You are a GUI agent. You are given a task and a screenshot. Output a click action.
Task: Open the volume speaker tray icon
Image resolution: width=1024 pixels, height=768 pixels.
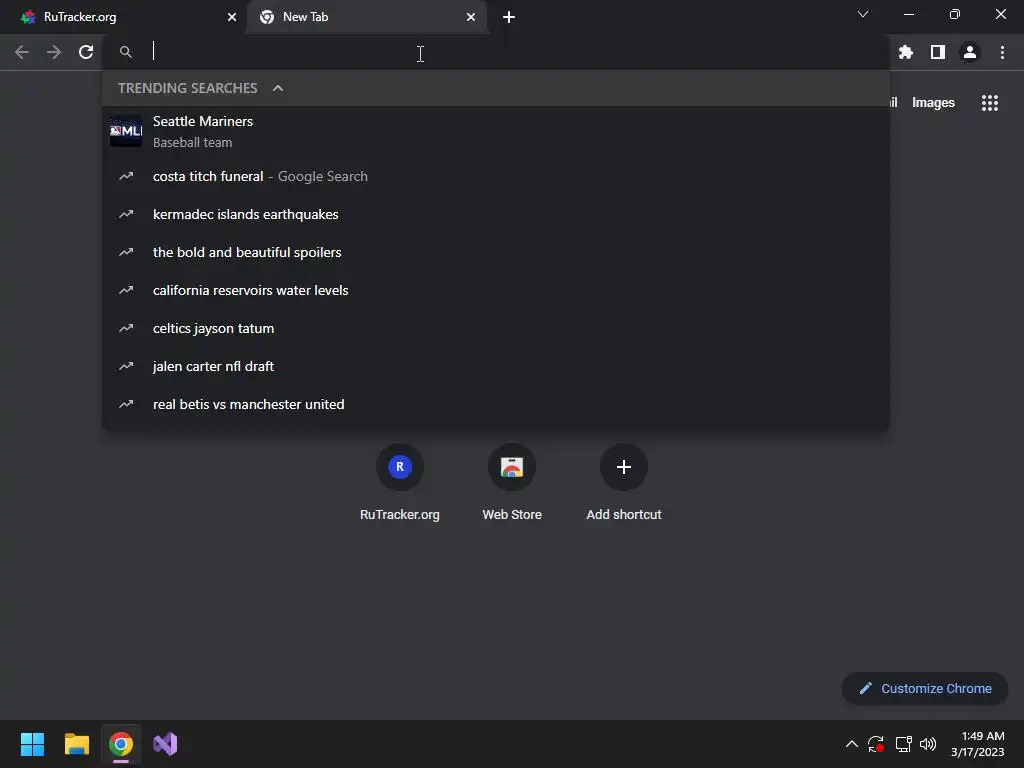(x=928, y=744)
